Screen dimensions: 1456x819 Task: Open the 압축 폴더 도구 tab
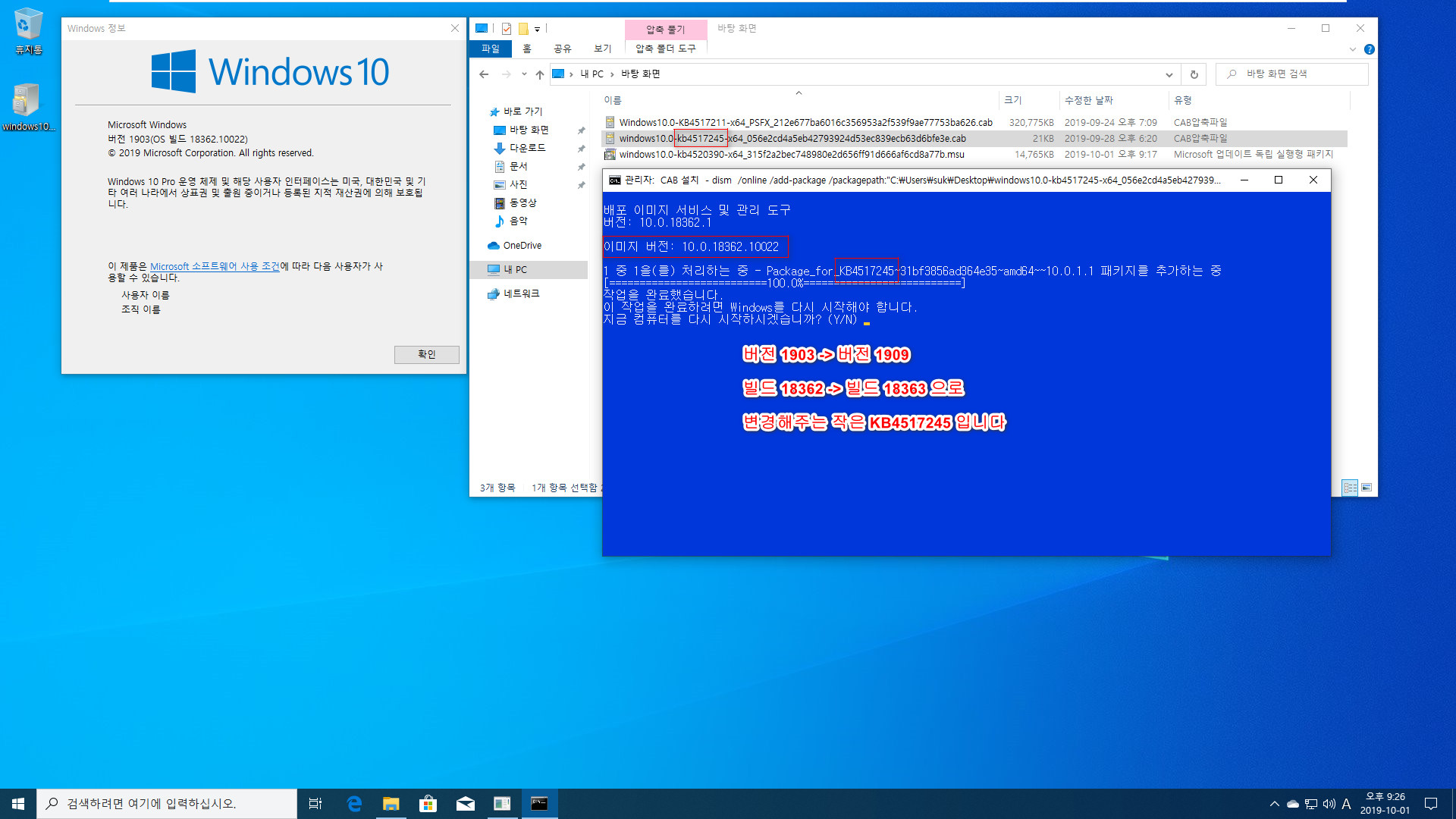666,49
